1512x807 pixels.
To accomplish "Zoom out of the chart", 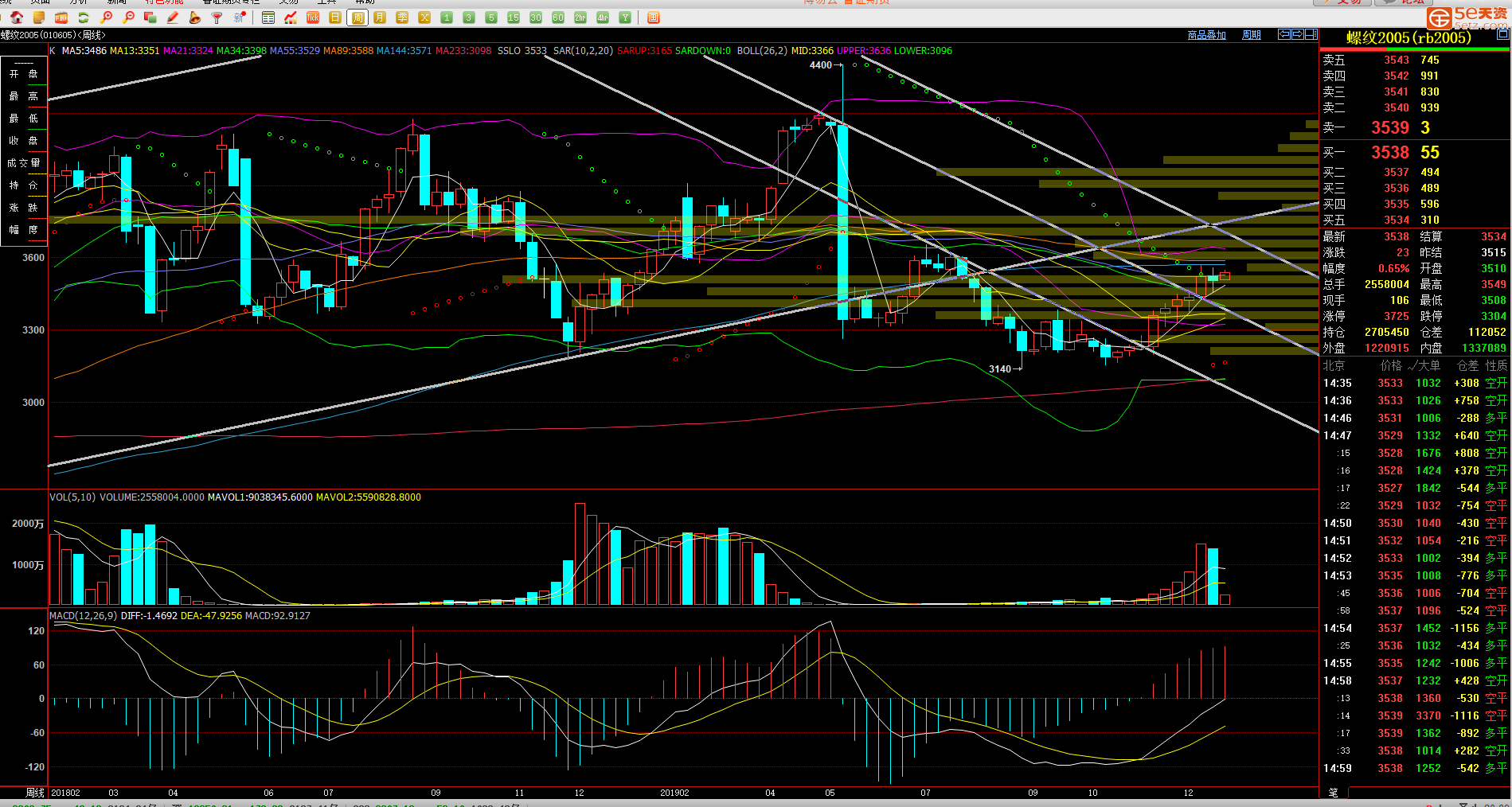I will (x=128, y=18).
